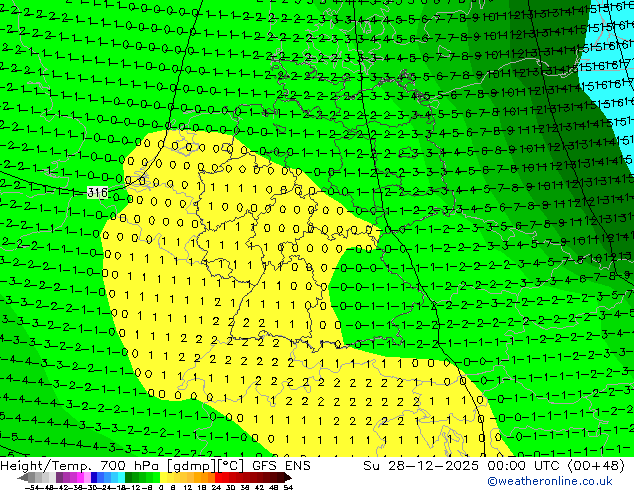Click the '[gdmp][°C]' units label
This screenshot has width=634, height=490.
pyautogui.click(x=205, y=466)
